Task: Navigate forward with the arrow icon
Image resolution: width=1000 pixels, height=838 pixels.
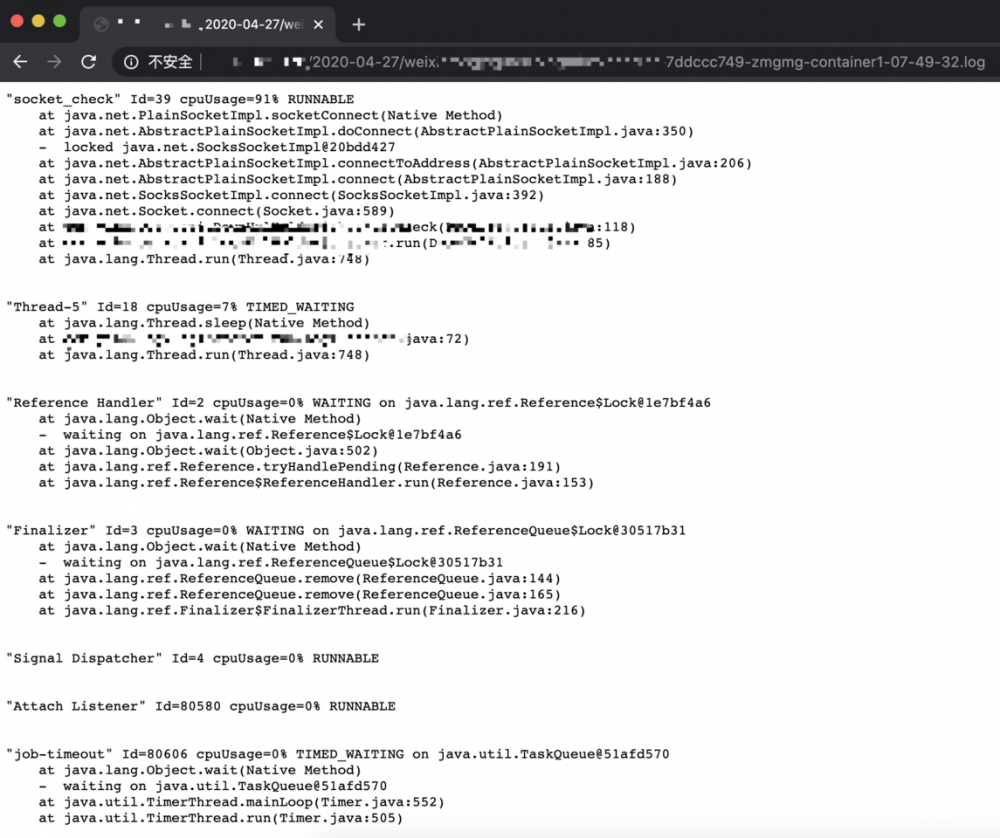Action: 54,61
